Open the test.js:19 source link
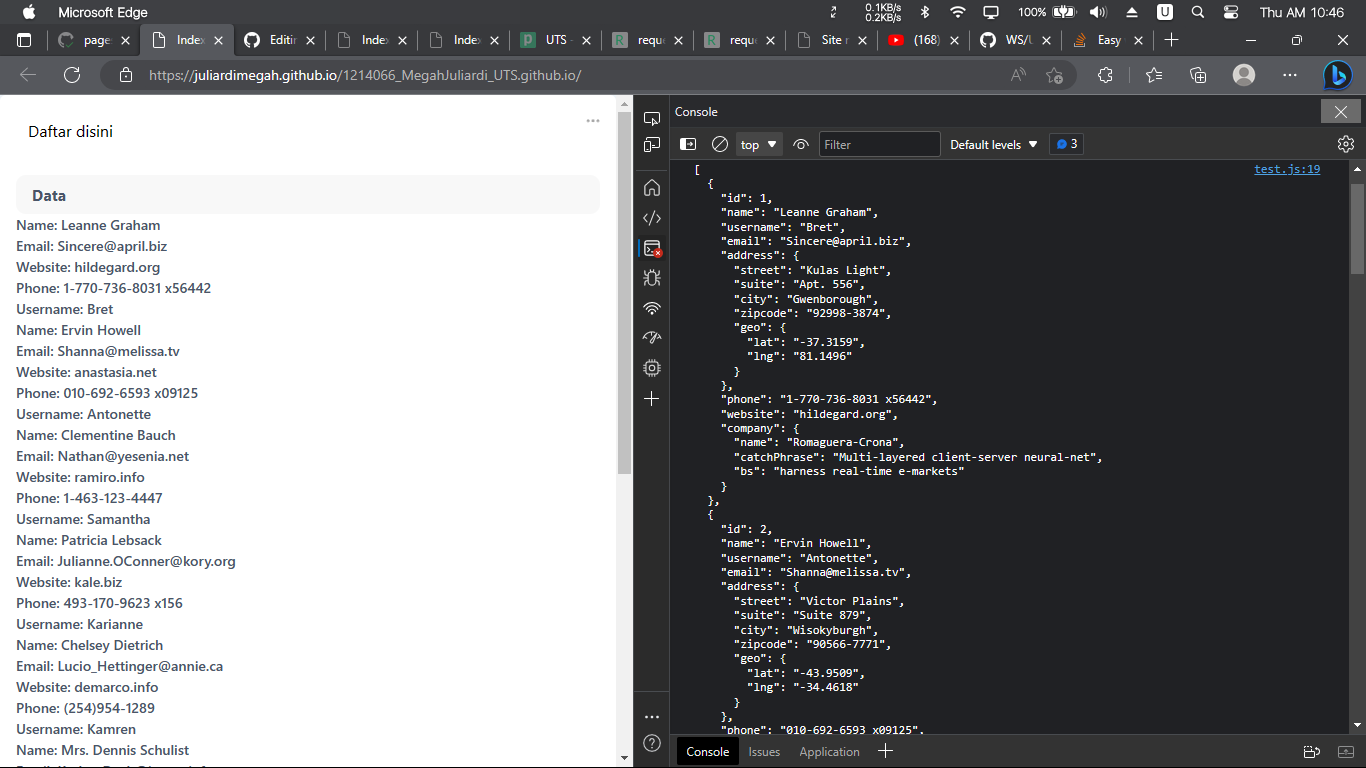This screenshot has height=768, width=1366. pyautogui.click(x=1287, y=168)
